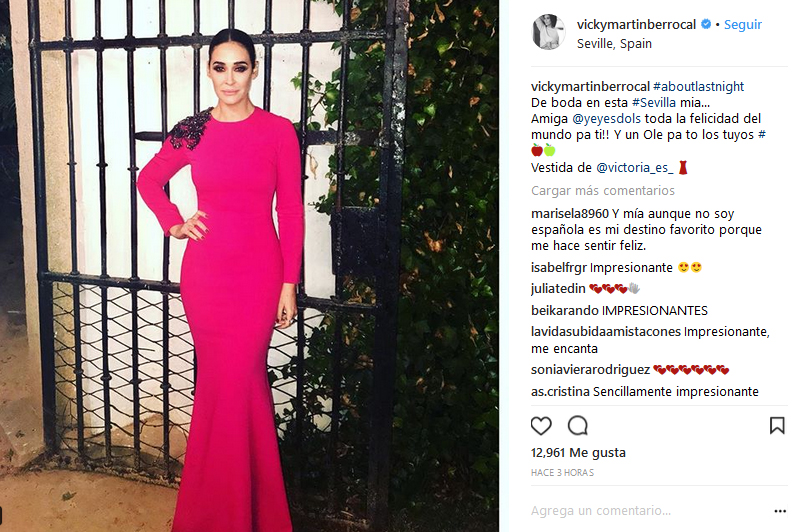Open the #aboutlastnight hashtag
Screen dimensions: 792x532
tap(698, 87)
